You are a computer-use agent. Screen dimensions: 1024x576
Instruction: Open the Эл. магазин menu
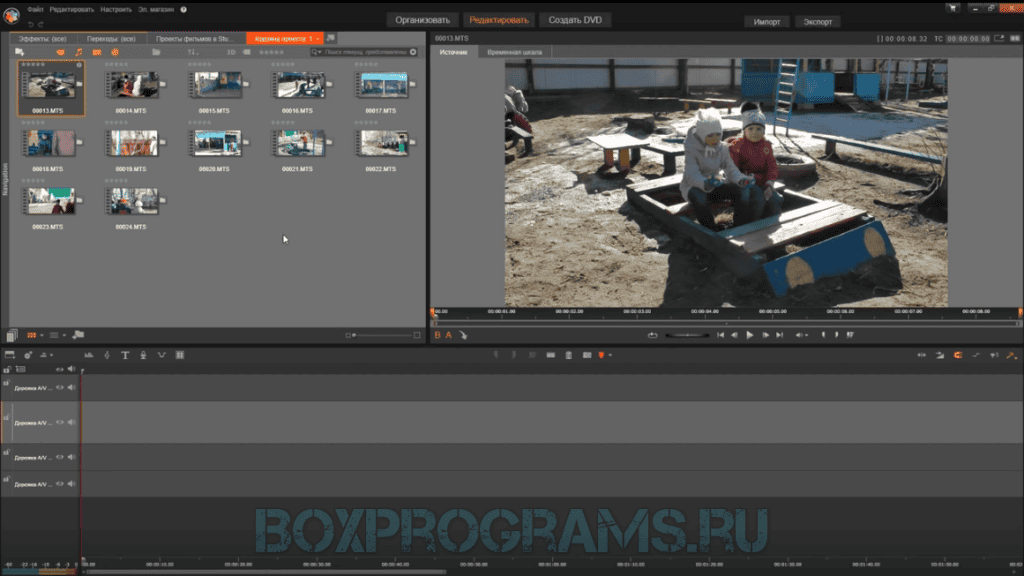155,9
